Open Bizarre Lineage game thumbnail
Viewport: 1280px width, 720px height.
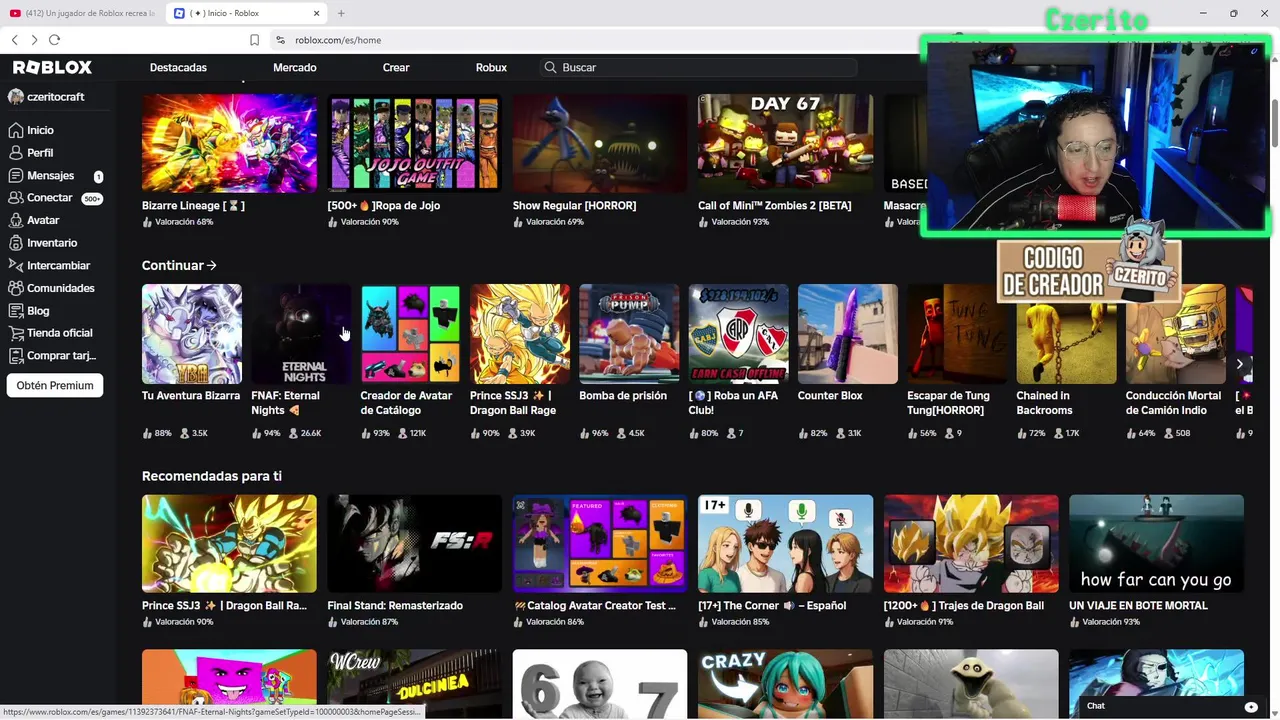point(229,143)
